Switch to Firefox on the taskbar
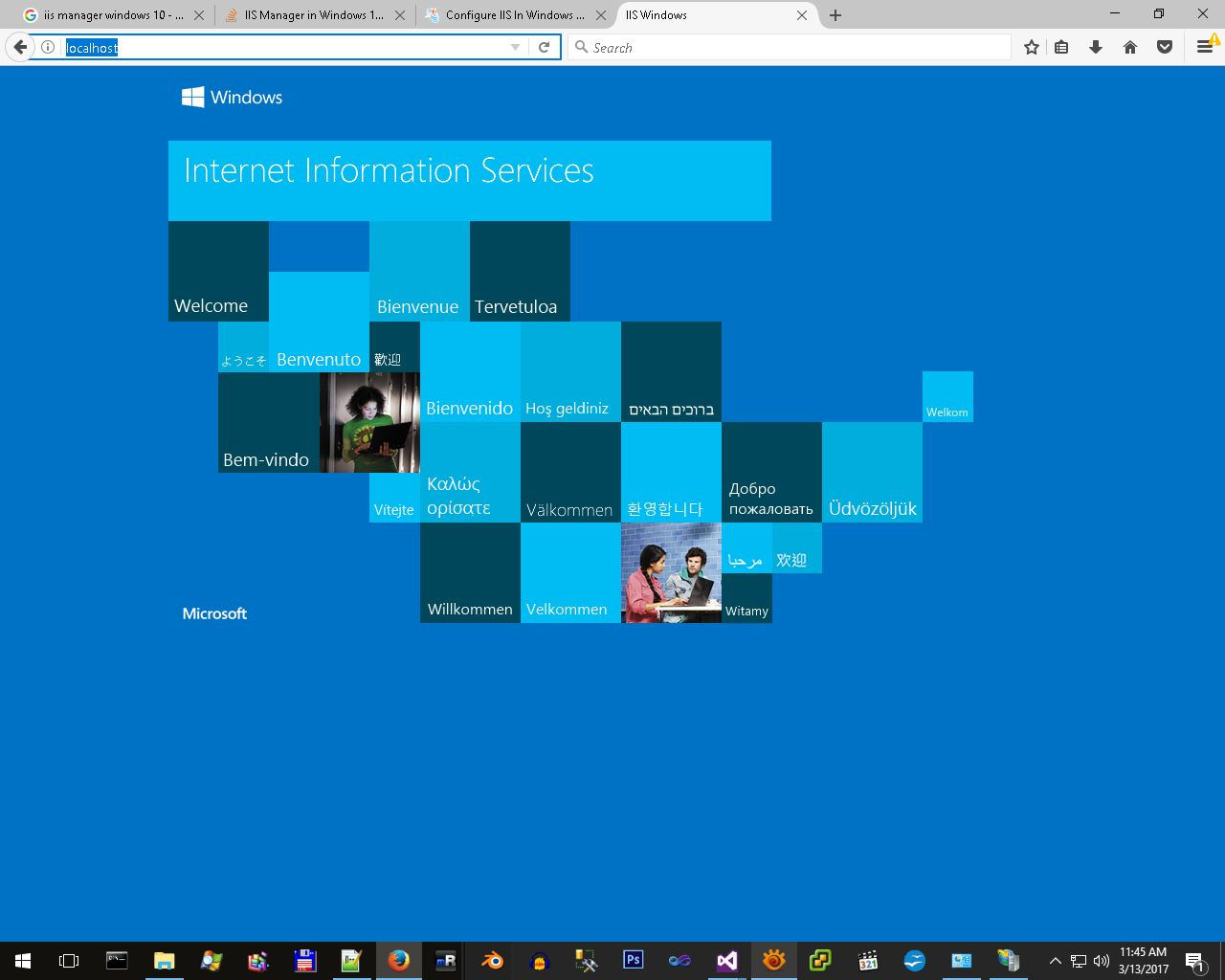The width and height of the screenshot is (1225, 980). [x=399, y=961]
